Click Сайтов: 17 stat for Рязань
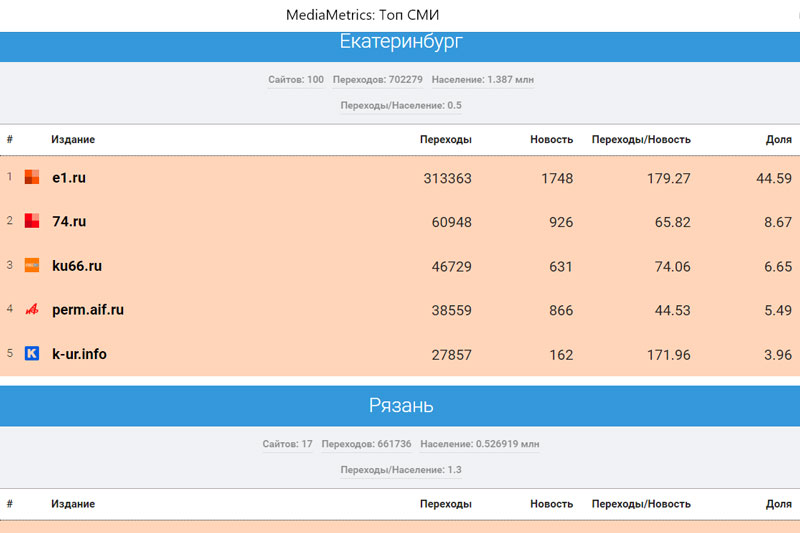This screenshot has height=533, width=800. pos(287,444)
